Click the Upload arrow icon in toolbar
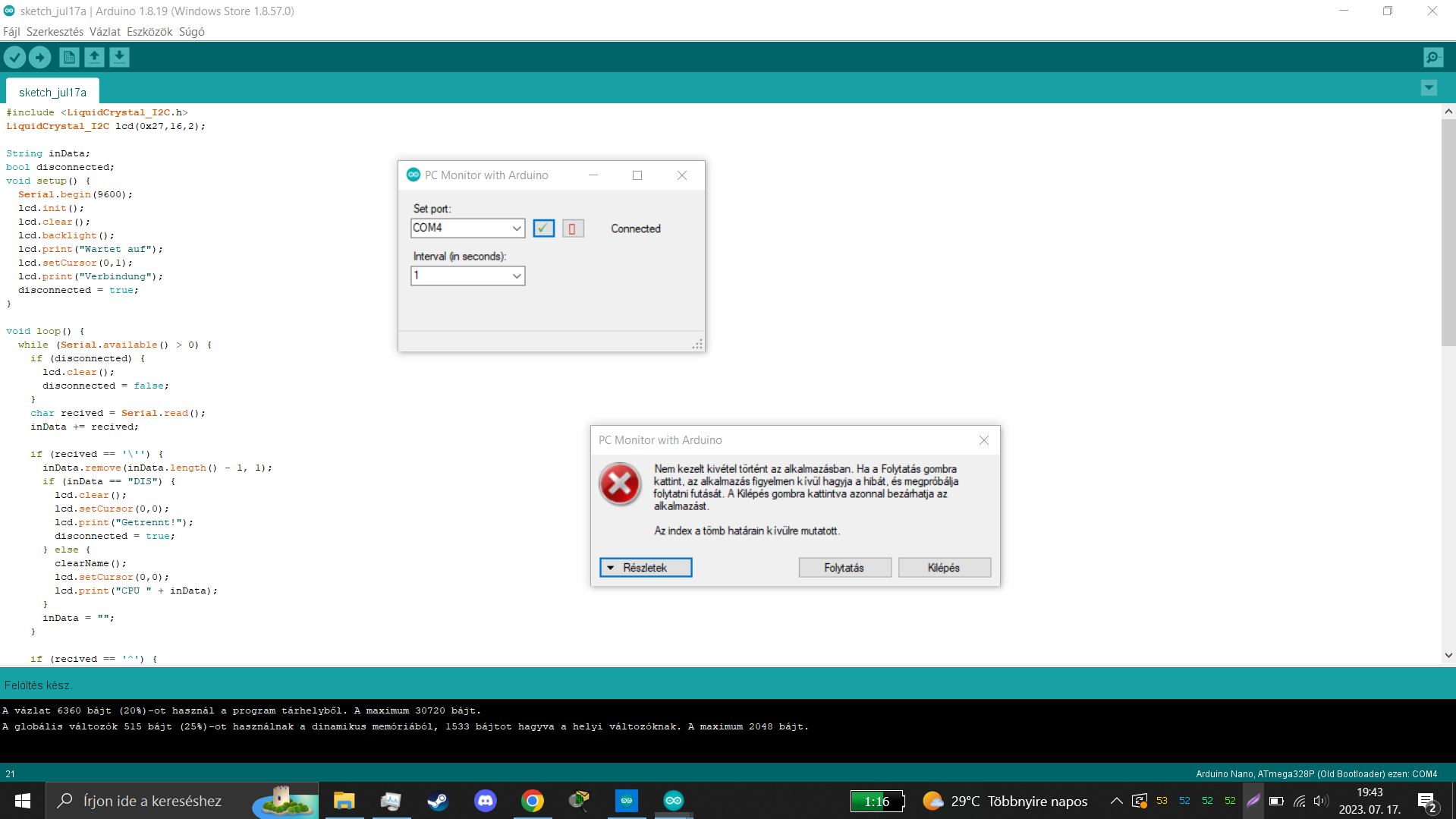 pos(40,57)
